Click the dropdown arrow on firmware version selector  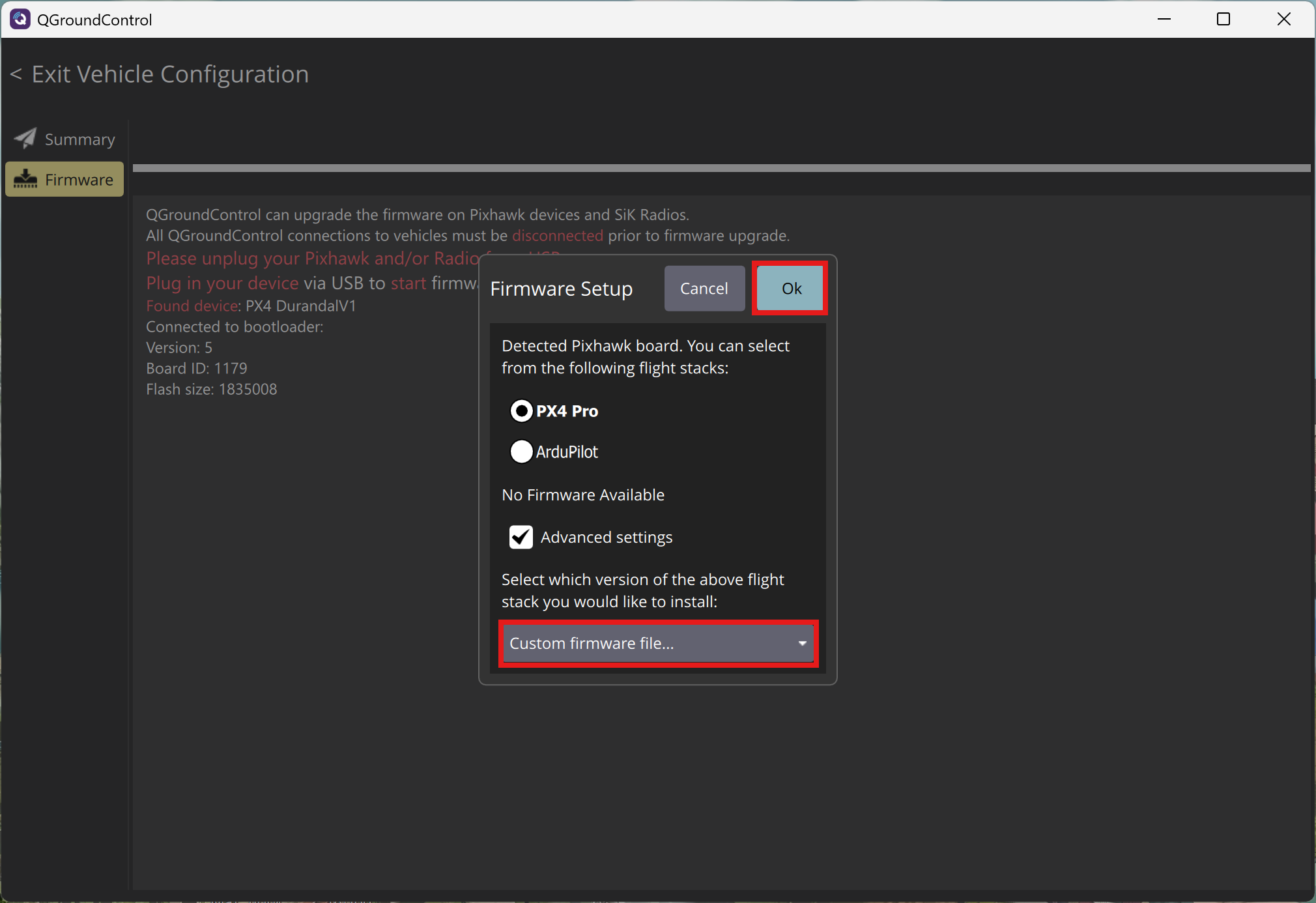tap(802, 643)
